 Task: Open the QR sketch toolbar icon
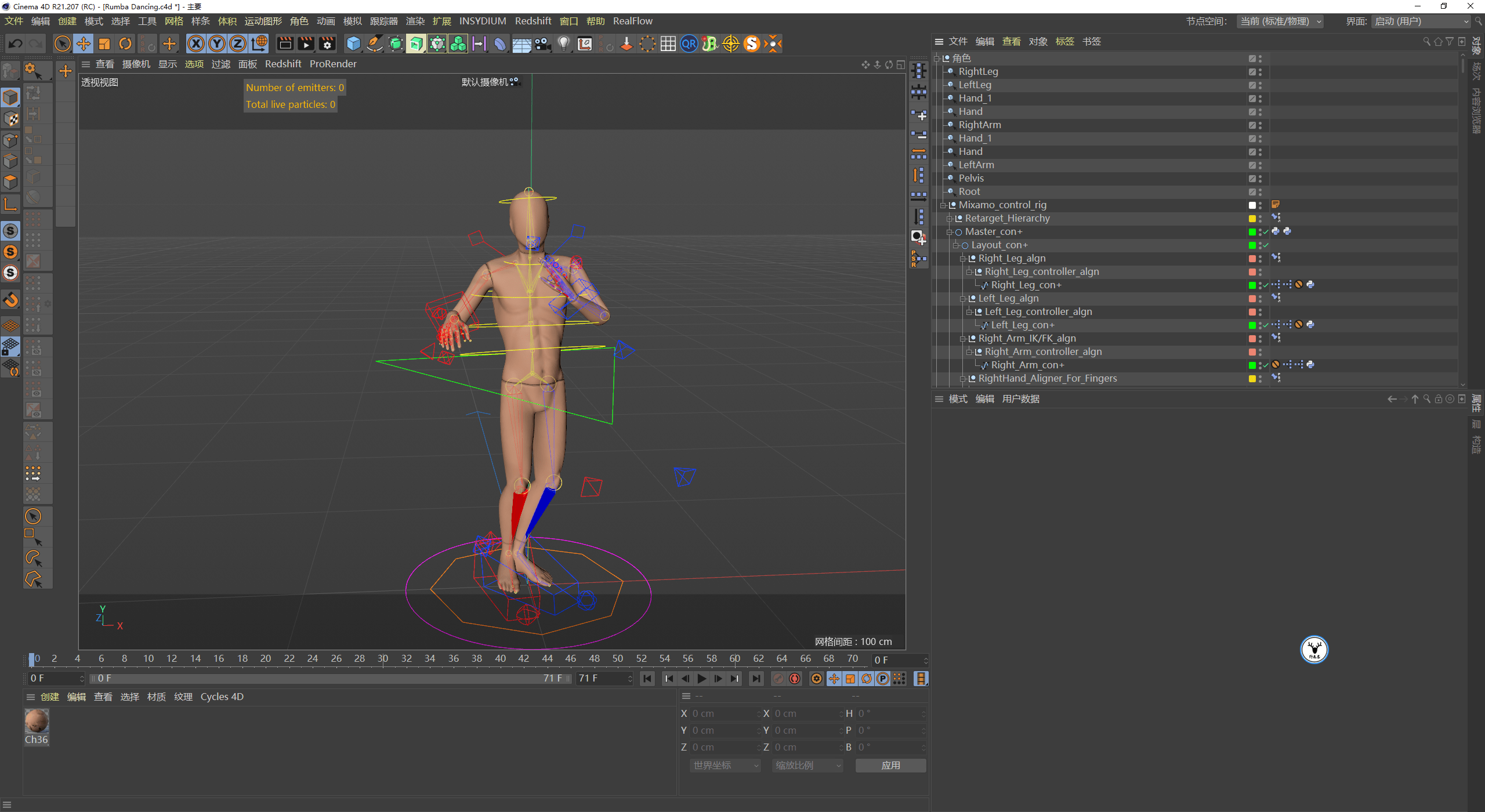pyautogui.click(x=689, y=43)
